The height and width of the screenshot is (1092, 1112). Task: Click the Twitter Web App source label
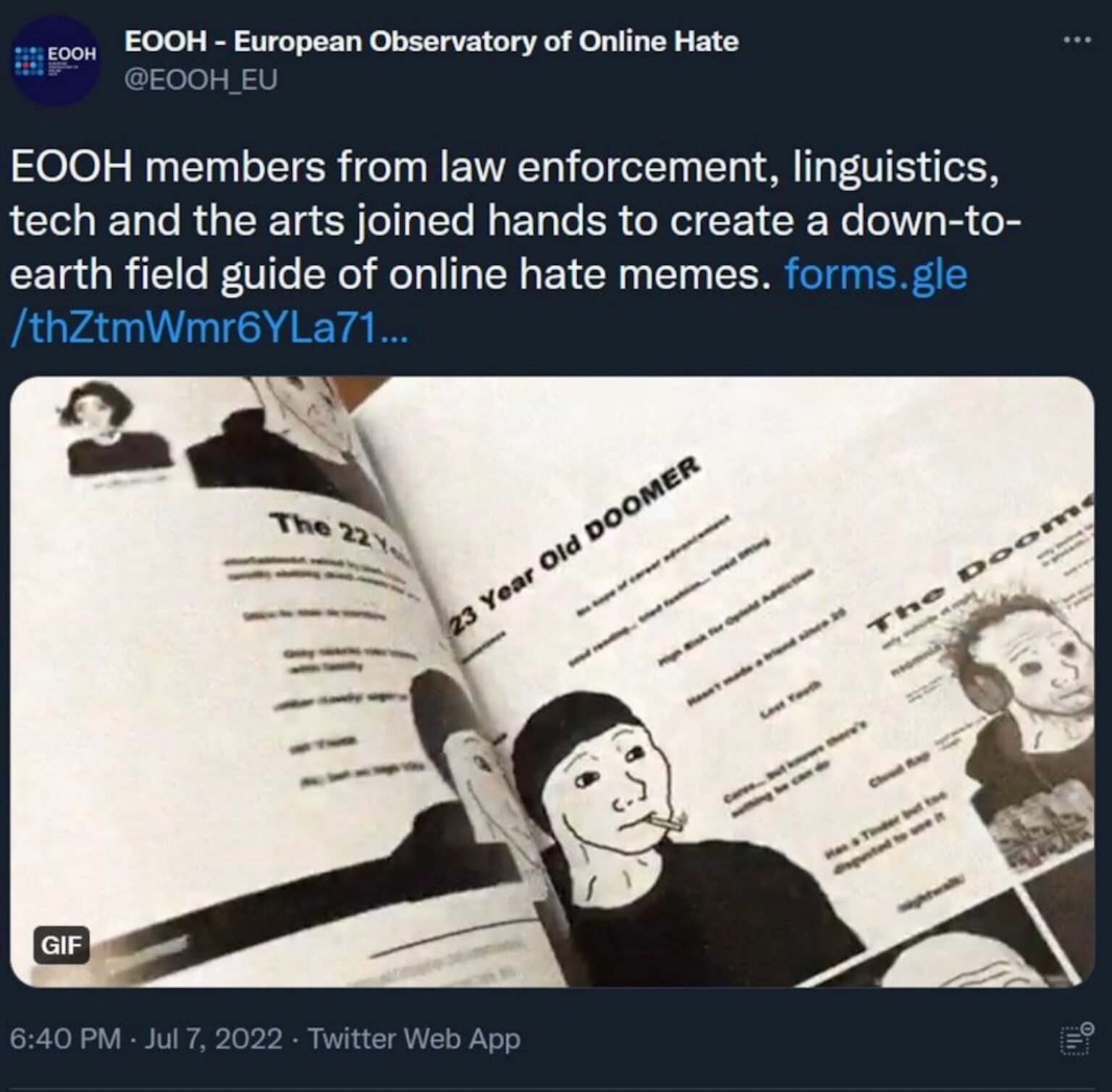coord(414,1039)
